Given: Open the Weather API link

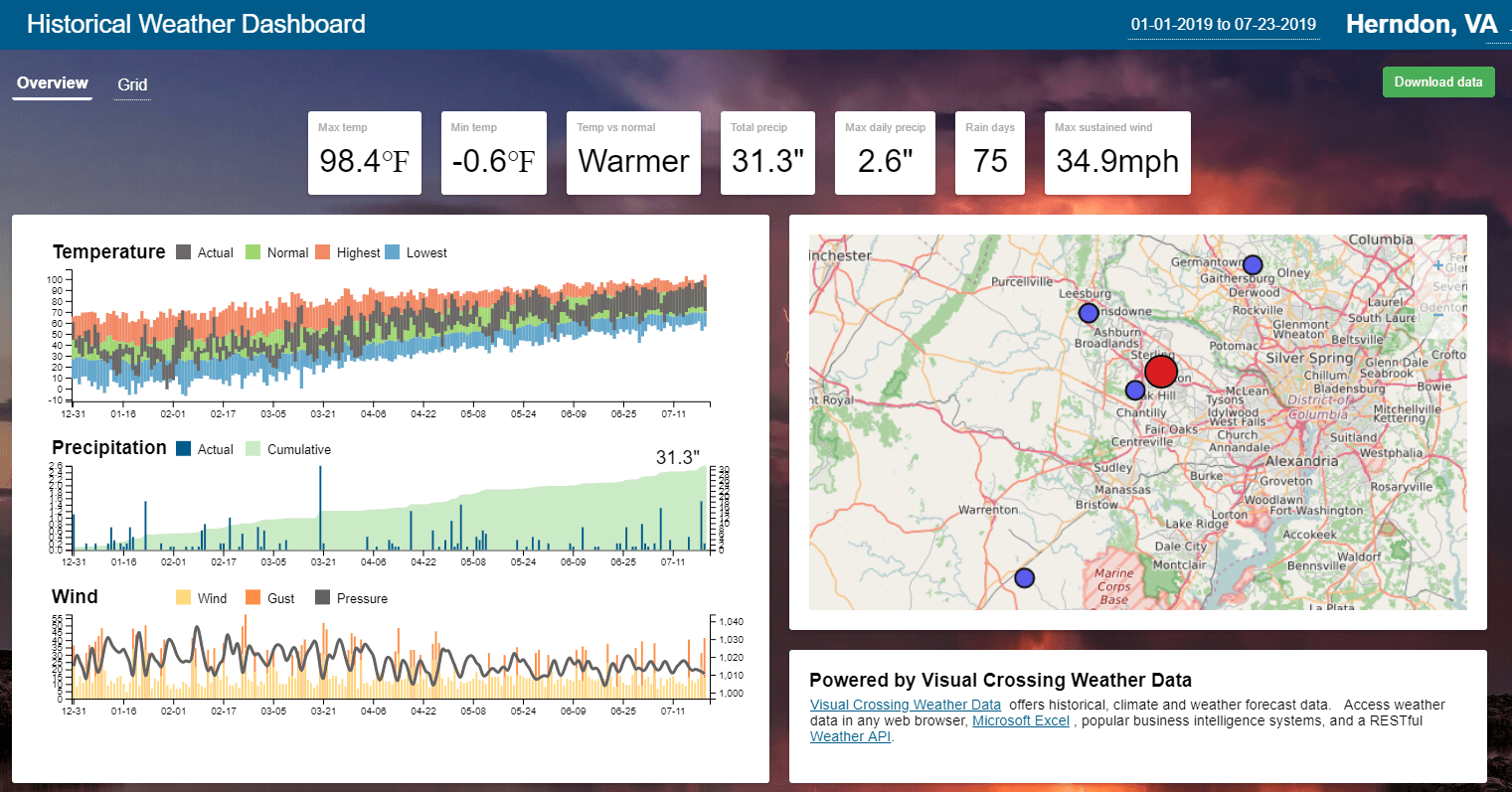Looking at the screenshot, I should pos(850,736).
